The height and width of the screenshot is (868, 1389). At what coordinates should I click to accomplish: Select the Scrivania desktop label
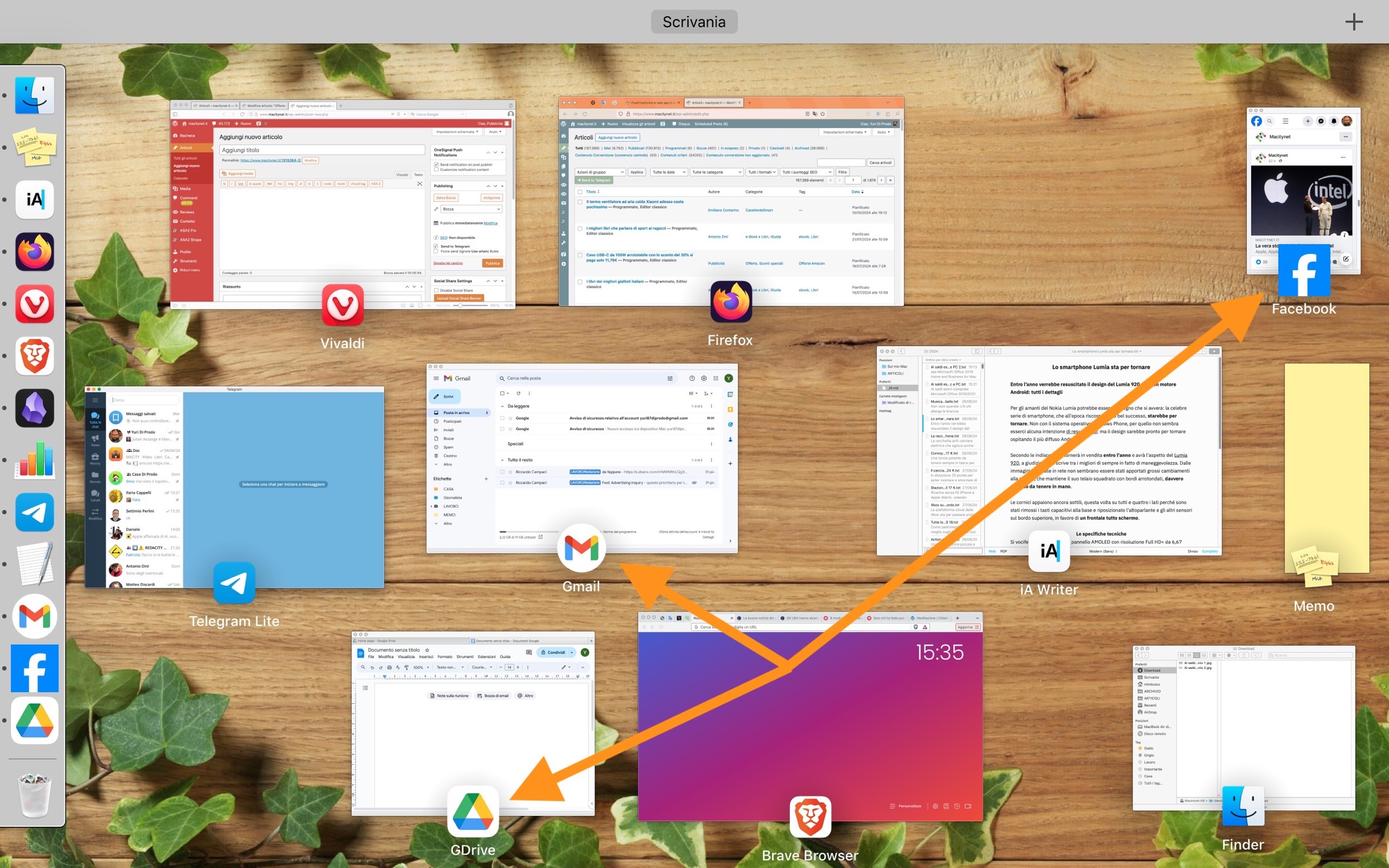pyautogui.click(x=694, y=22)
